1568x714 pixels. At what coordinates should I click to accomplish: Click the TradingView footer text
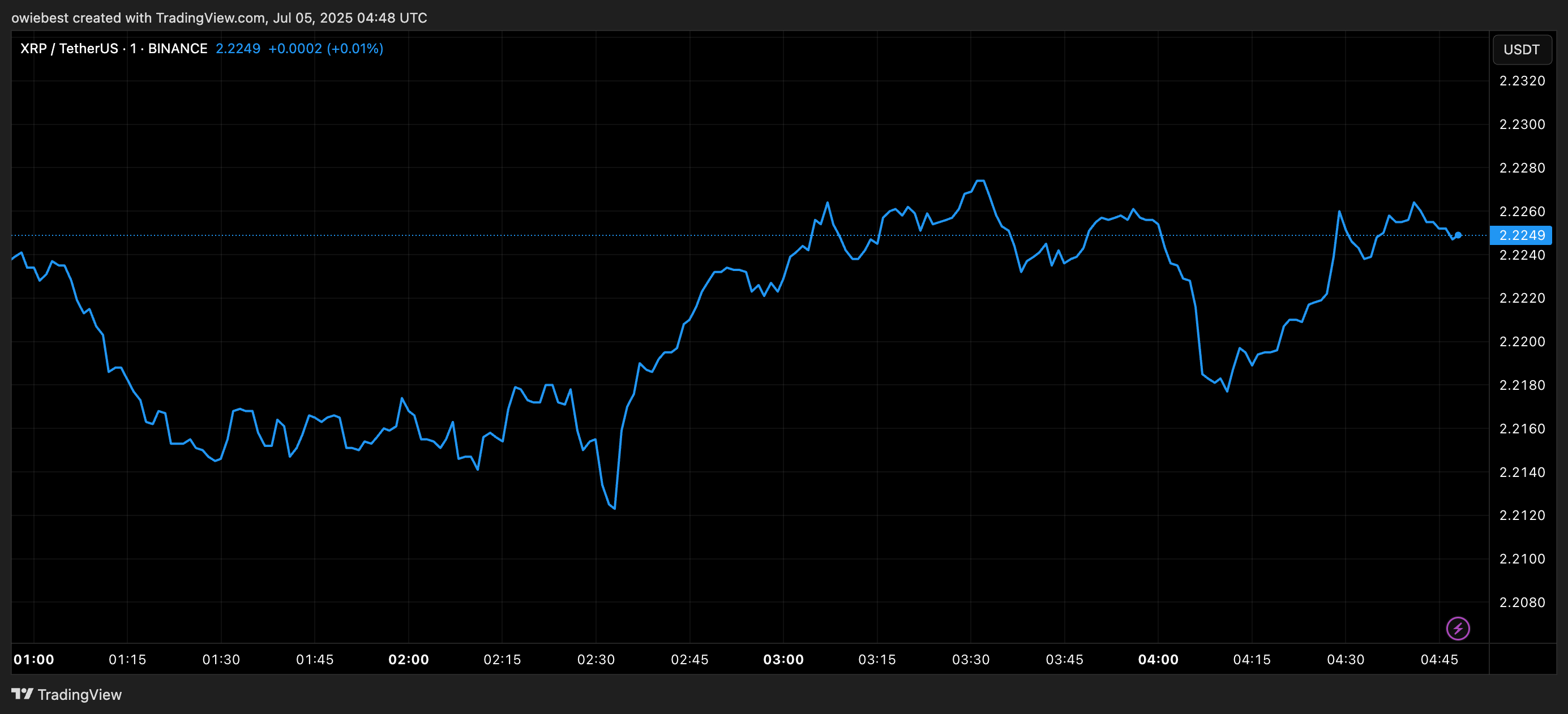click(80, 695)
